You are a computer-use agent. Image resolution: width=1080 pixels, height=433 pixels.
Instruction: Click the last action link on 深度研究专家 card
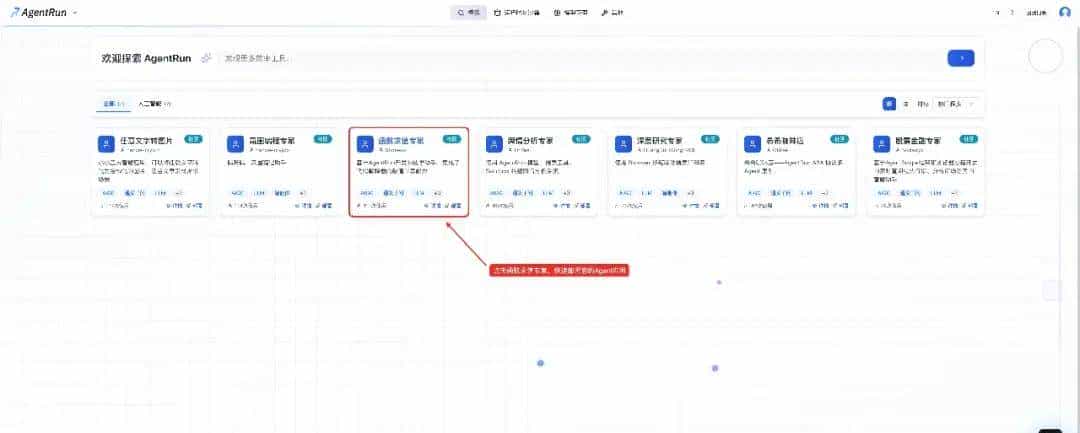tap(712, 206)
